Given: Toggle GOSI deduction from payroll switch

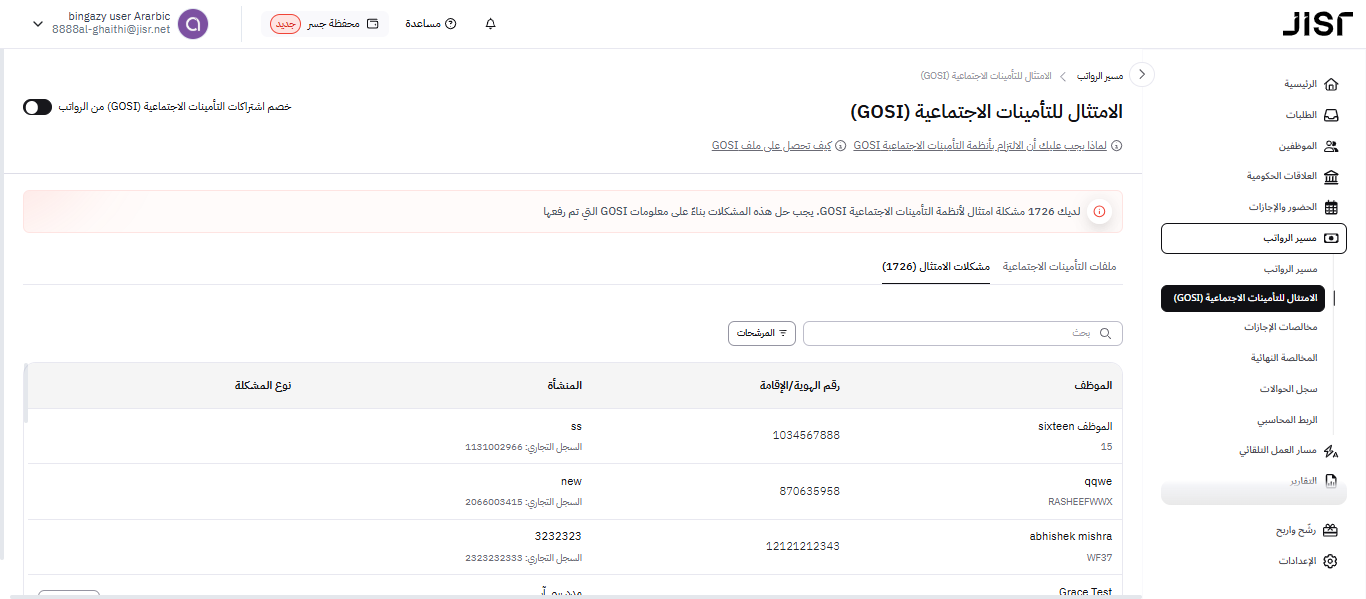Looking at the screenshot, I should (x=37, y=107).
